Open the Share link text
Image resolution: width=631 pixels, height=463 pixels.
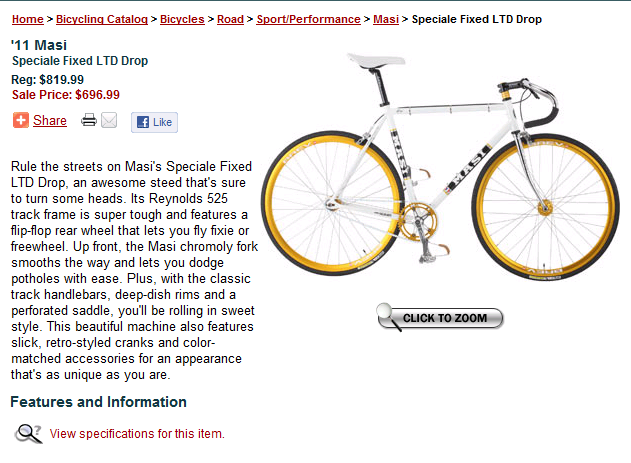point(50,121)
